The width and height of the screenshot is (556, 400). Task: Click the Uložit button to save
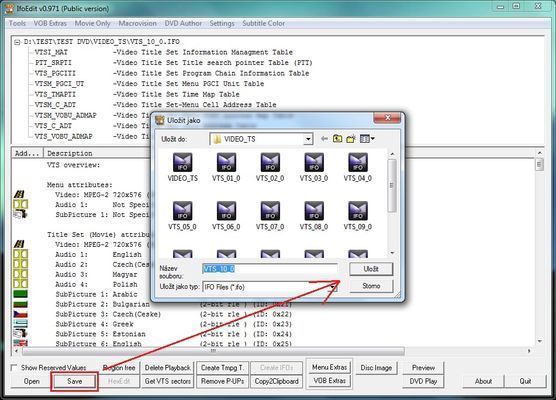click(371, 269)
